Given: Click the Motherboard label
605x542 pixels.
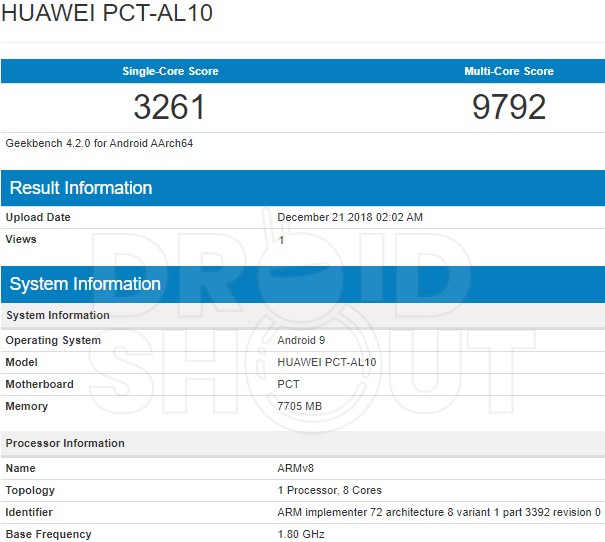Looking at the screenshot, I should (39, 384).
